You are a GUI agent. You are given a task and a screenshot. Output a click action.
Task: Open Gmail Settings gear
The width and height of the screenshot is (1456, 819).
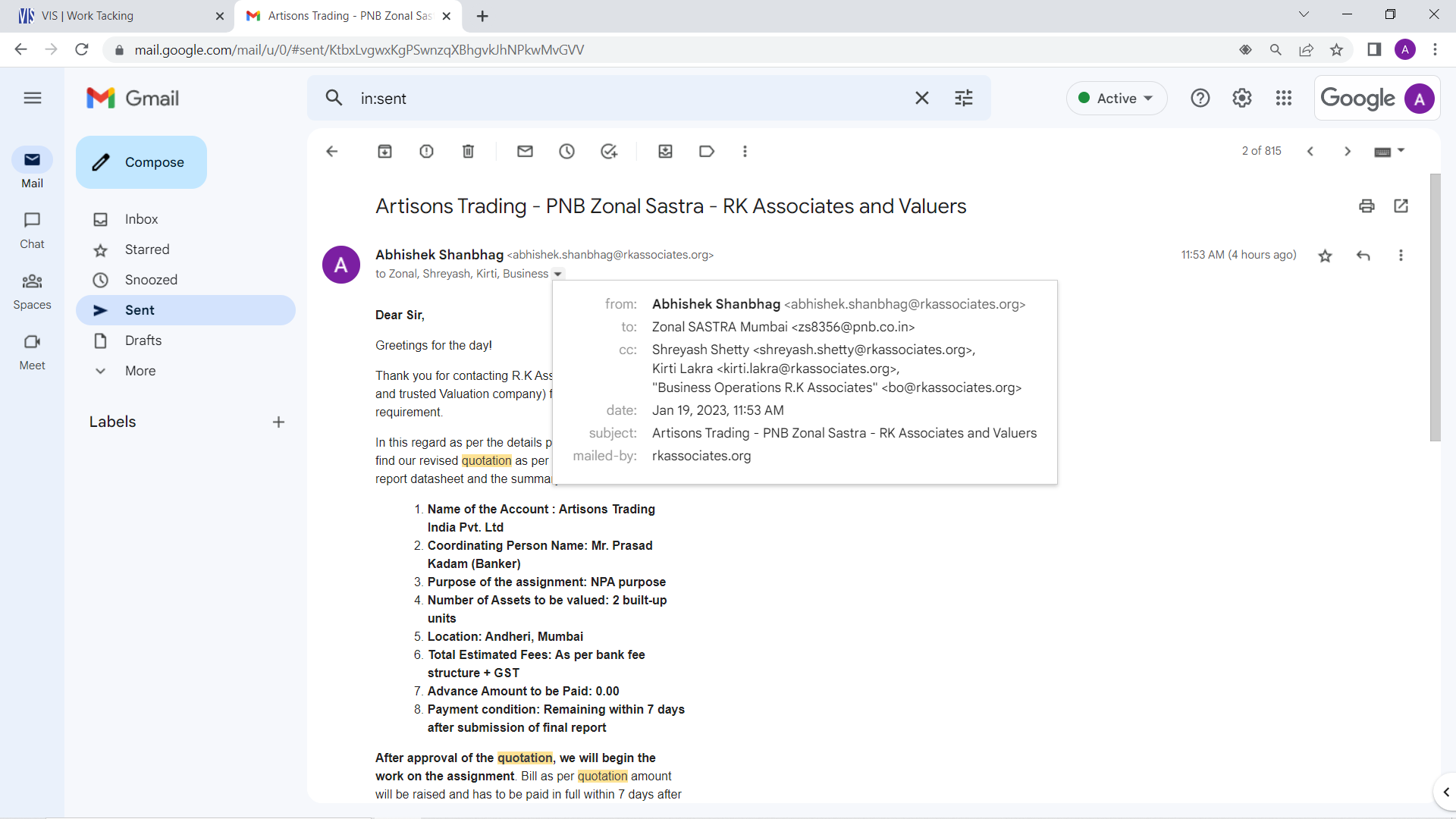[1242, 98]
